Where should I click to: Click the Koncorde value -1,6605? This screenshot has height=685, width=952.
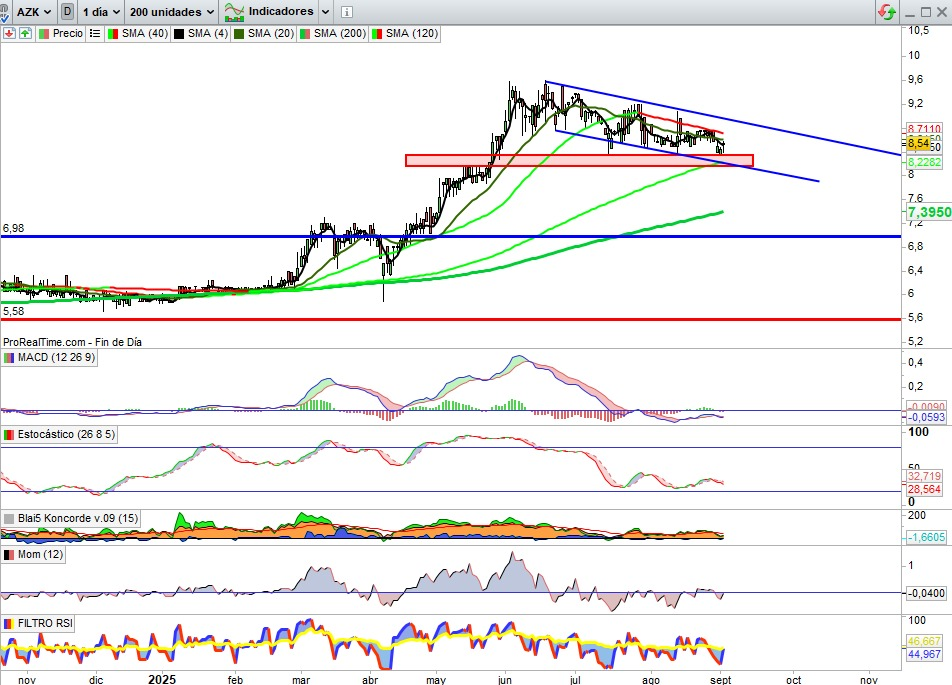(x=926, y=537)
